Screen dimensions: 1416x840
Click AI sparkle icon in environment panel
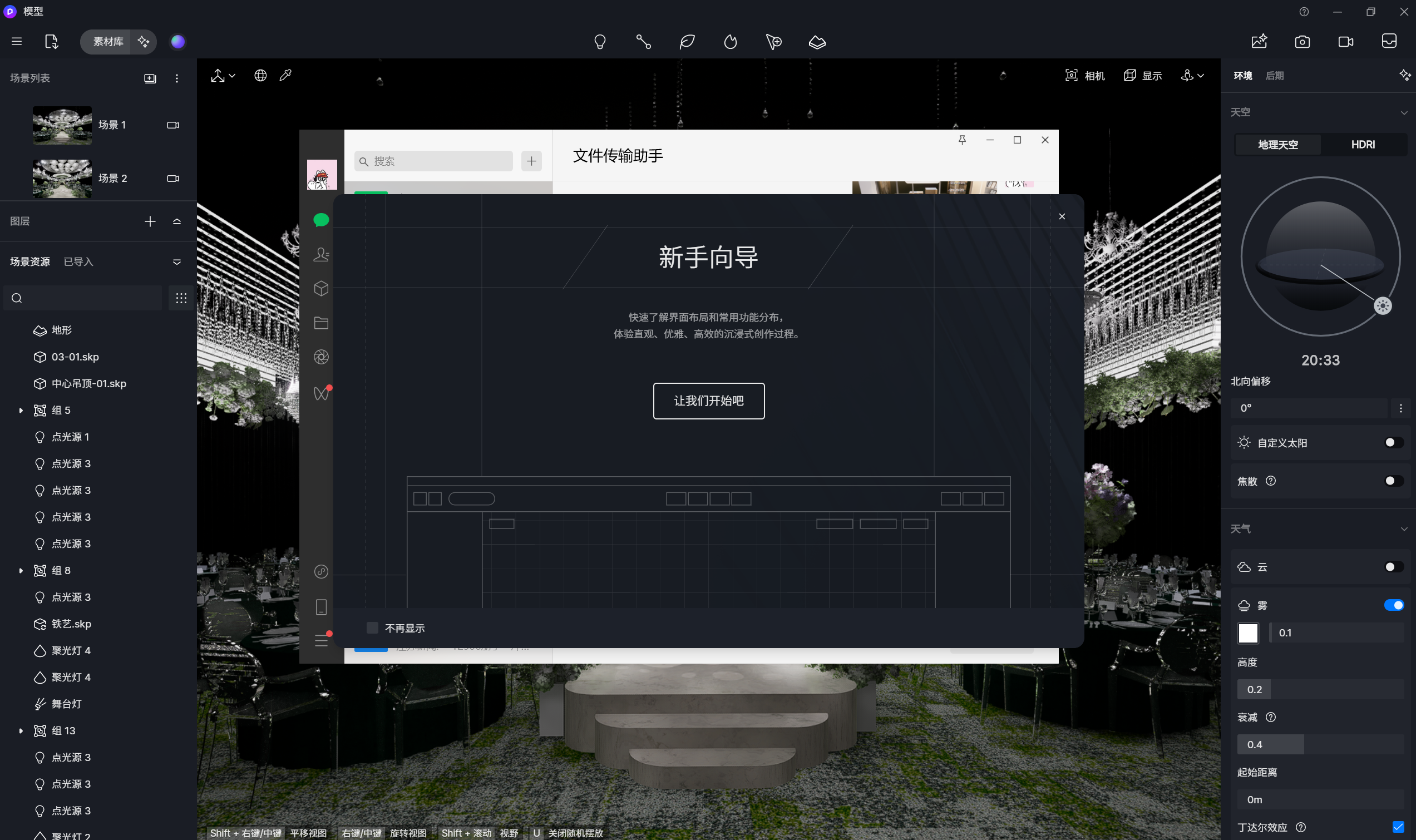click(x=1405, y=75)
